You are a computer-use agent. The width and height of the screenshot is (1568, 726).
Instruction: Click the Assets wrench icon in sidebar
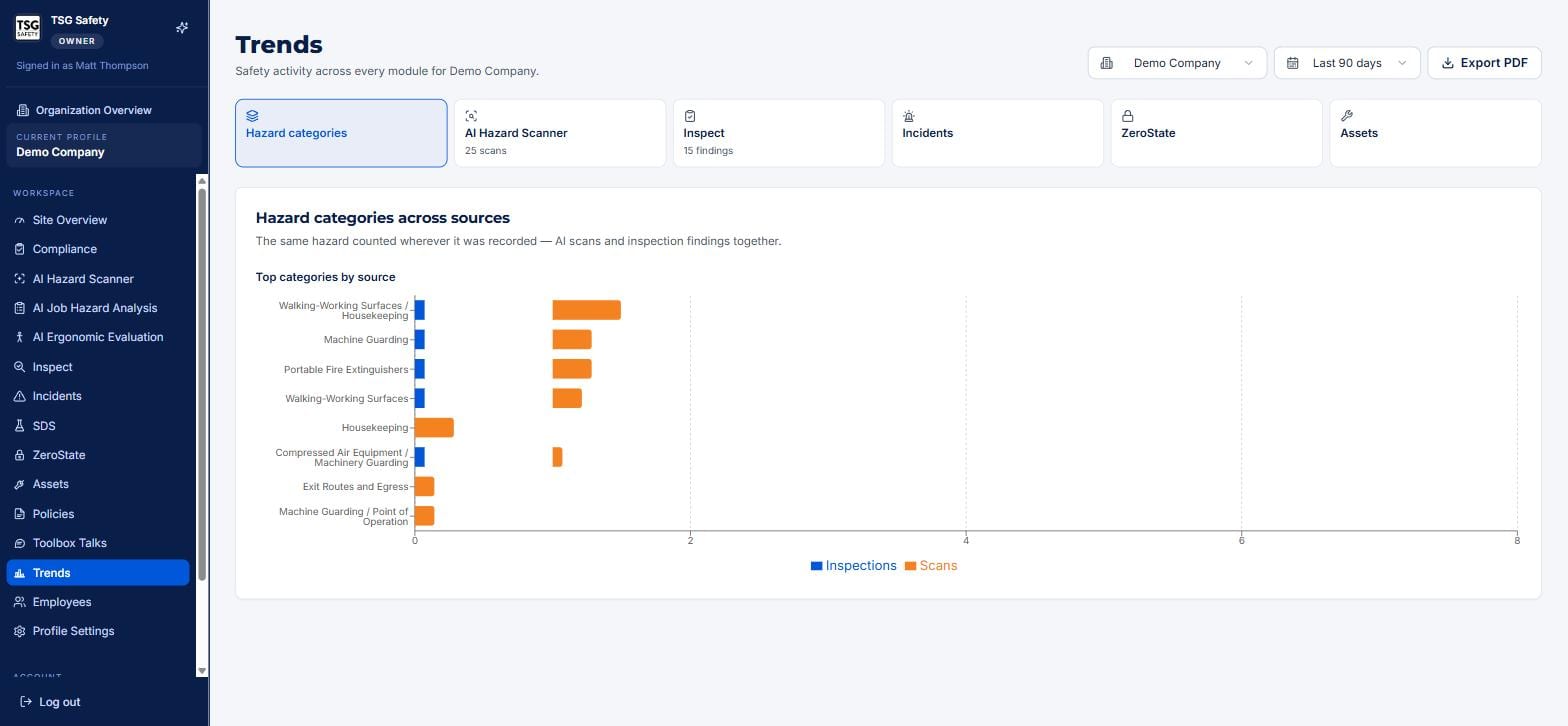[19, 484]
